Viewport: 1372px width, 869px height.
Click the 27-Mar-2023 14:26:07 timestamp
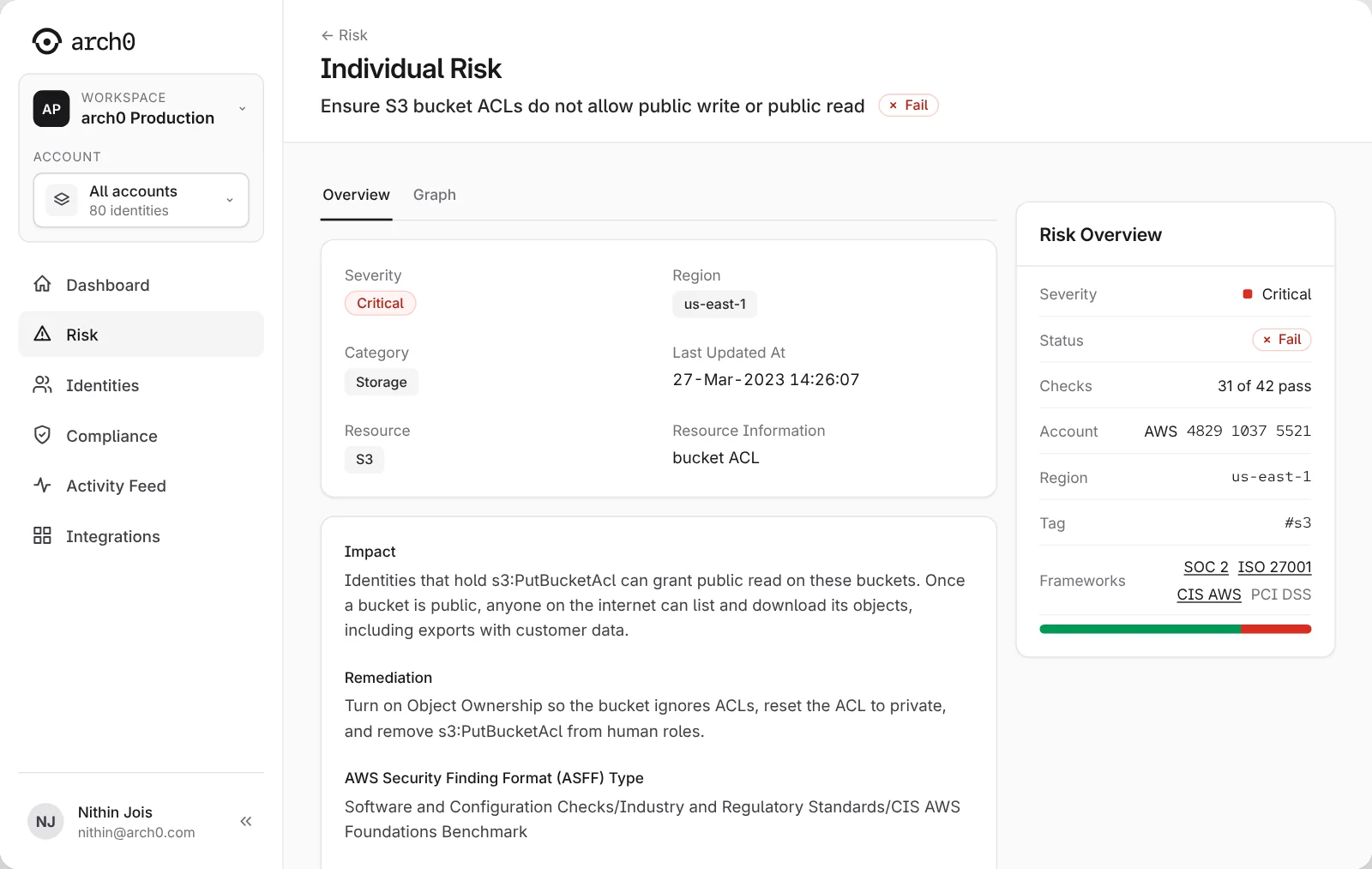pos(766,379)
